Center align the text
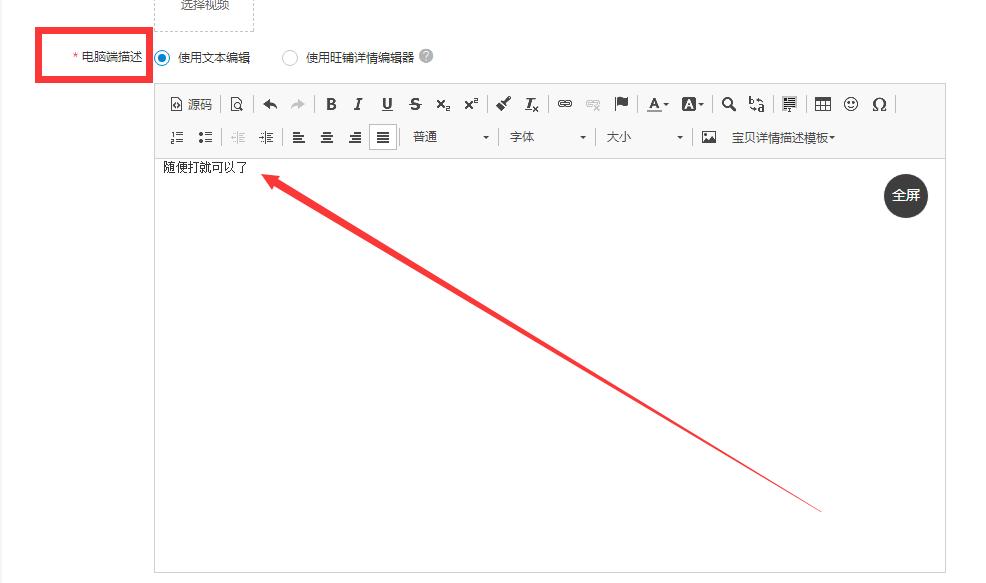Screen dimensions: 986x583 click(x=327, y=137)
